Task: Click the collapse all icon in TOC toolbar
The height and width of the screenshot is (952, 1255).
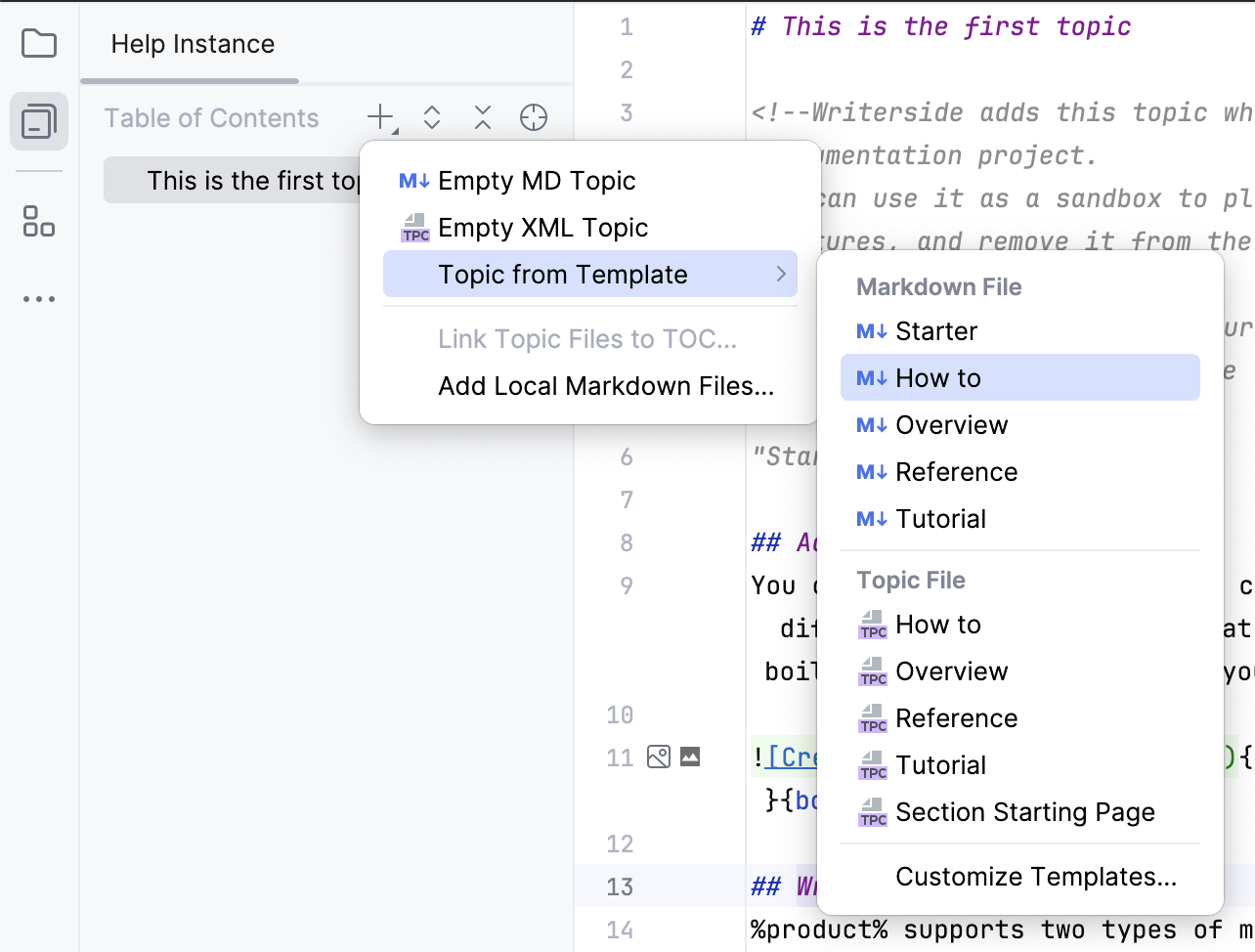Action: tap(482, 117)
